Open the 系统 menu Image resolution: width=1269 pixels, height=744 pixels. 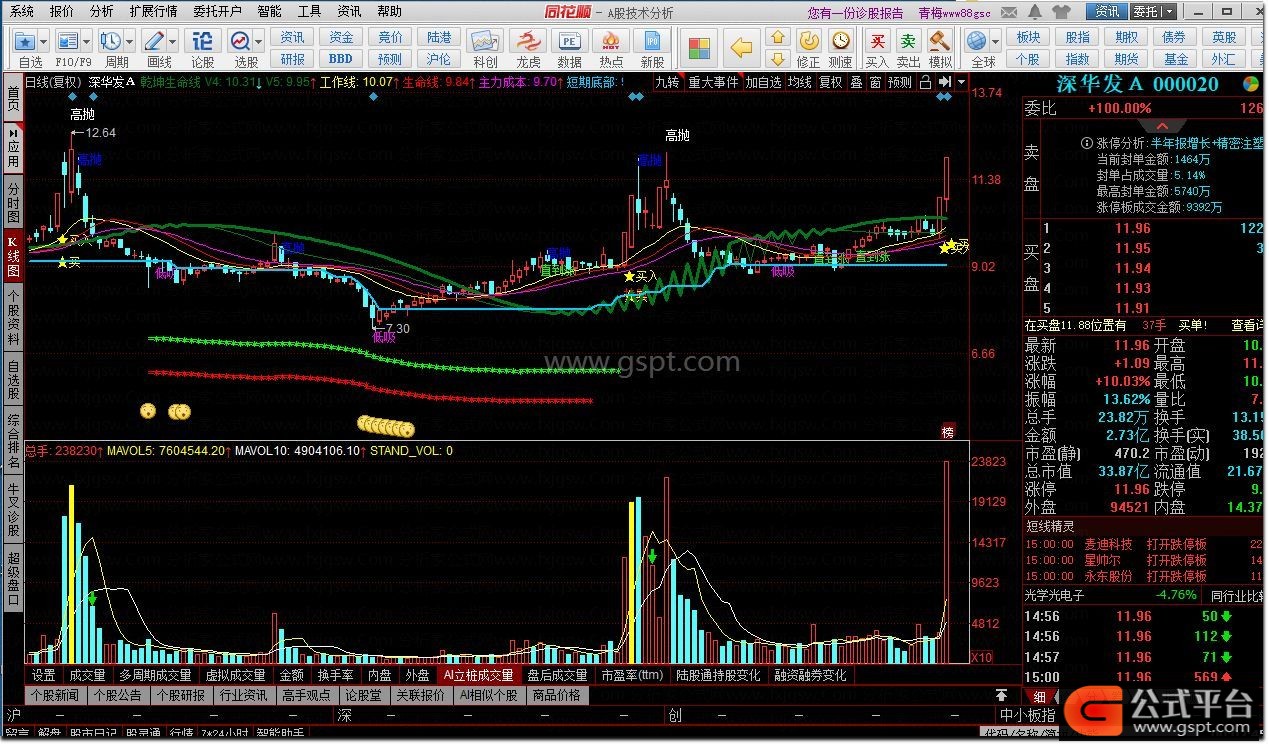22,12
